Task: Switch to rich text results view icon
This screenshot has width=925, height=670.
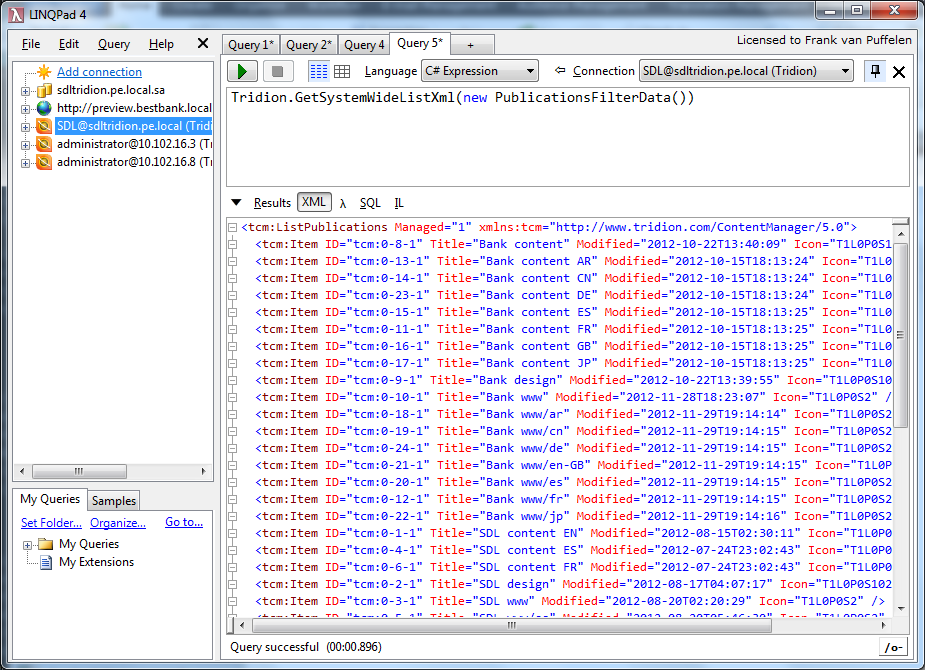Action: click(x=318, y=71)
